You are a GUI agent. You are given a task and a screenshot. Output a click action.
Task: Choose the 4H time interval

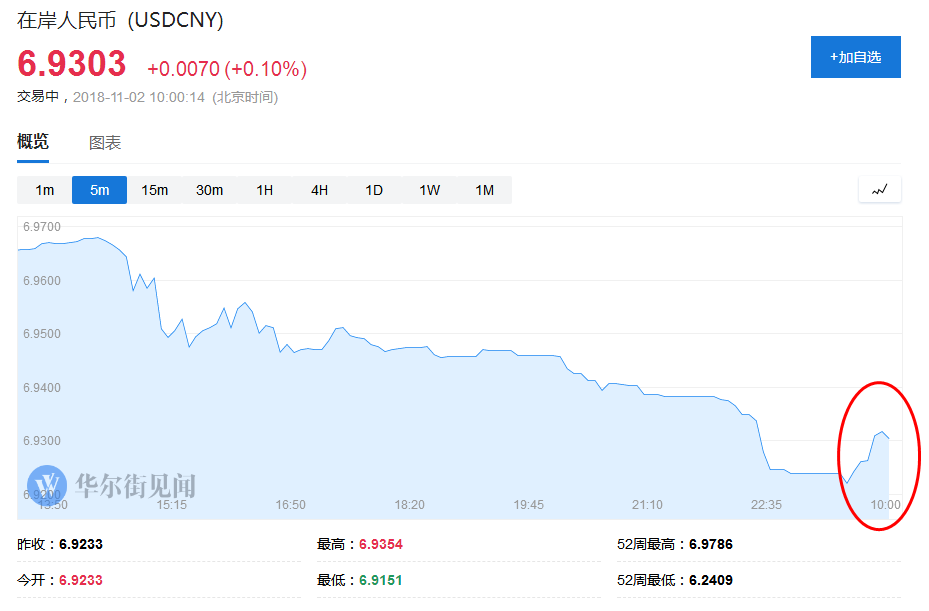coord(319,190)
